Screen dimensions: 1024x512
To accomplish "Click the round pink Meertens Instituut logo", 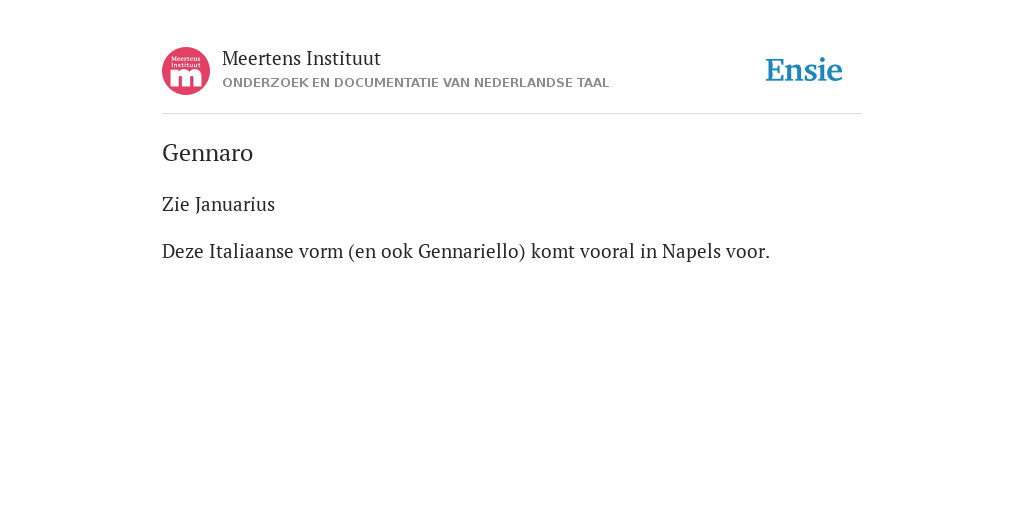I will point(186,71).
